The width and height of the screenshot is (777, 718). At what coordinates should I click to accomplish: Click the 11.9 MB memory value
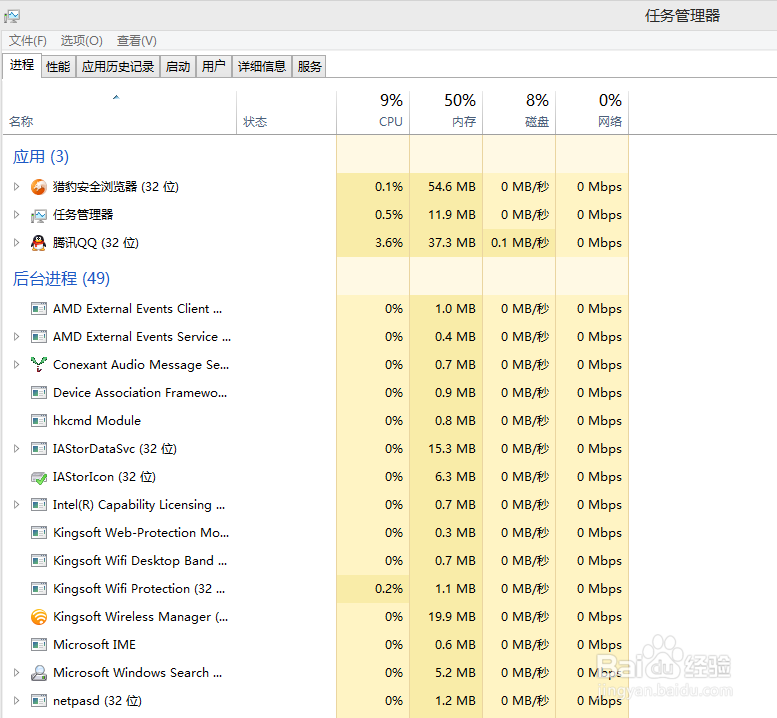coord(452,215)
